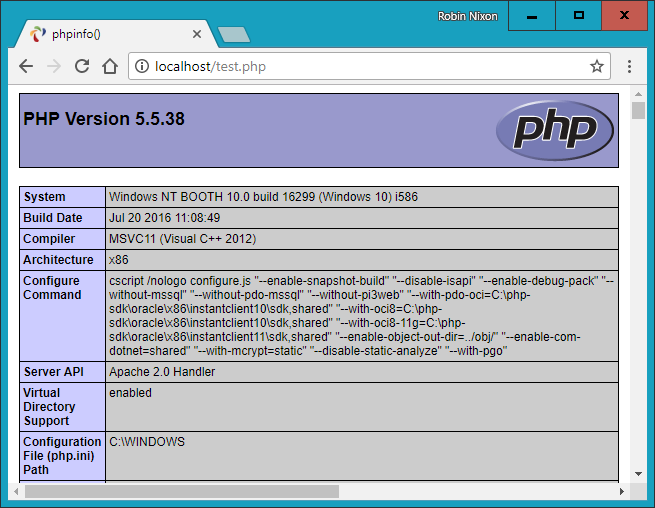655x508 pixels.
Task: Click the horizontal scrollbar left arrow
Action: click(16, 491)
